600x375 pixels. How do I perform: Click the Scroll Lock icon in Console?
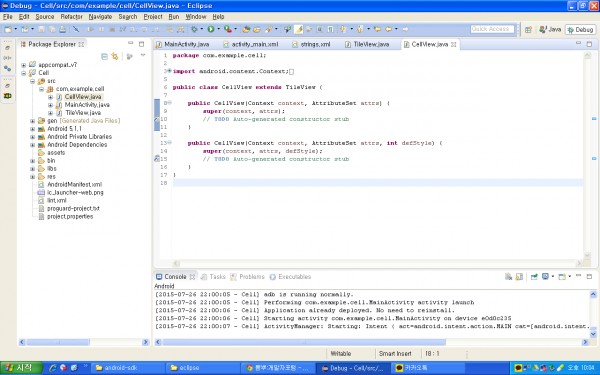coord(519,277)
